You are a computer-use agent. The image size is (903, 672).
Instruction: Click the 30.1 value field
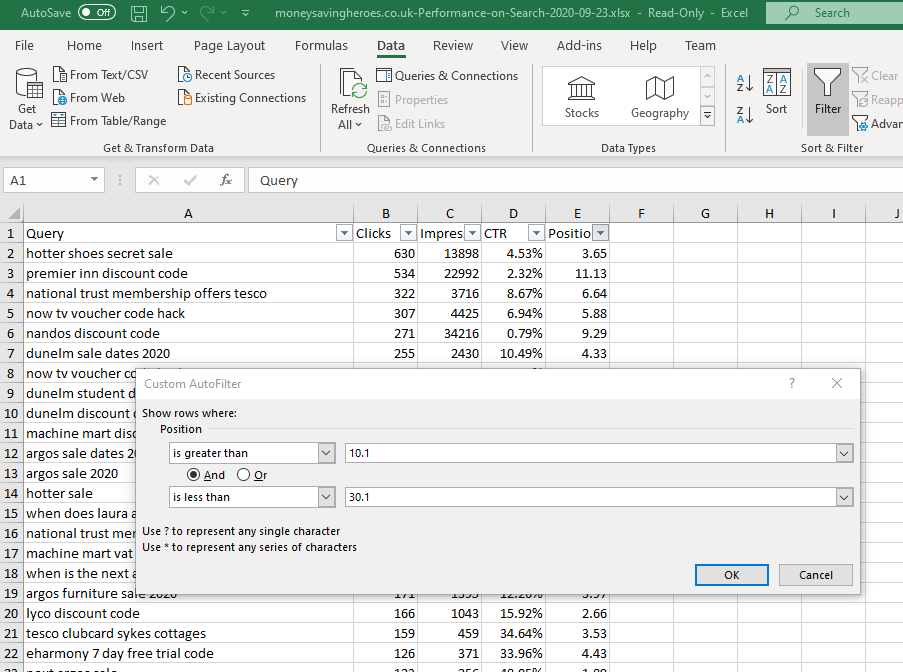coord(591,497)
